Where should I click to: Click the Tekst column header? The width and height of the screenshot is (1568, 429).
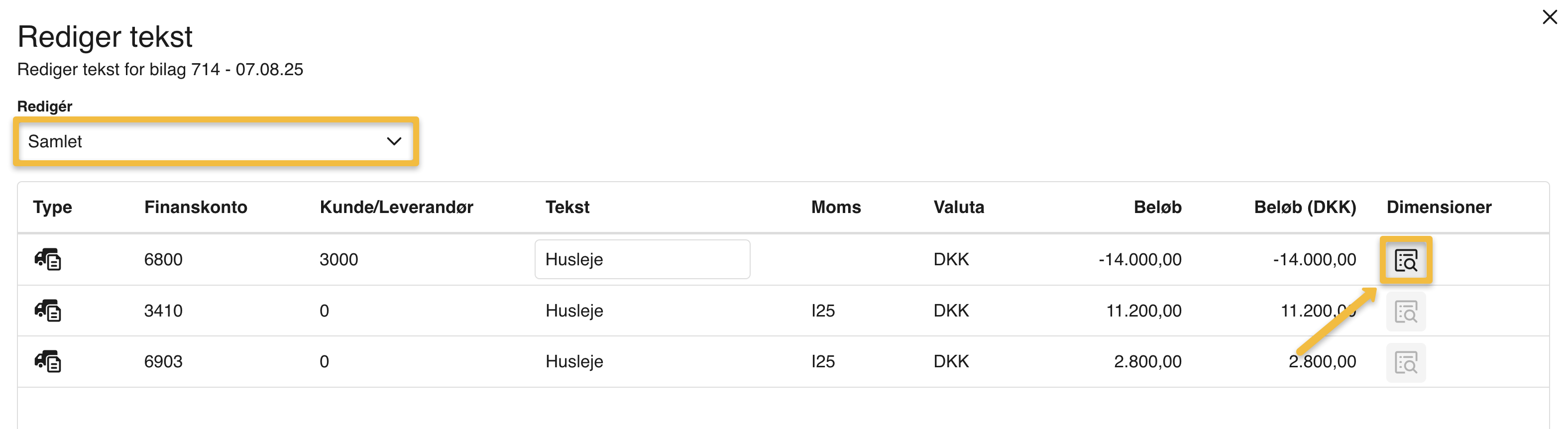point(567,207)
